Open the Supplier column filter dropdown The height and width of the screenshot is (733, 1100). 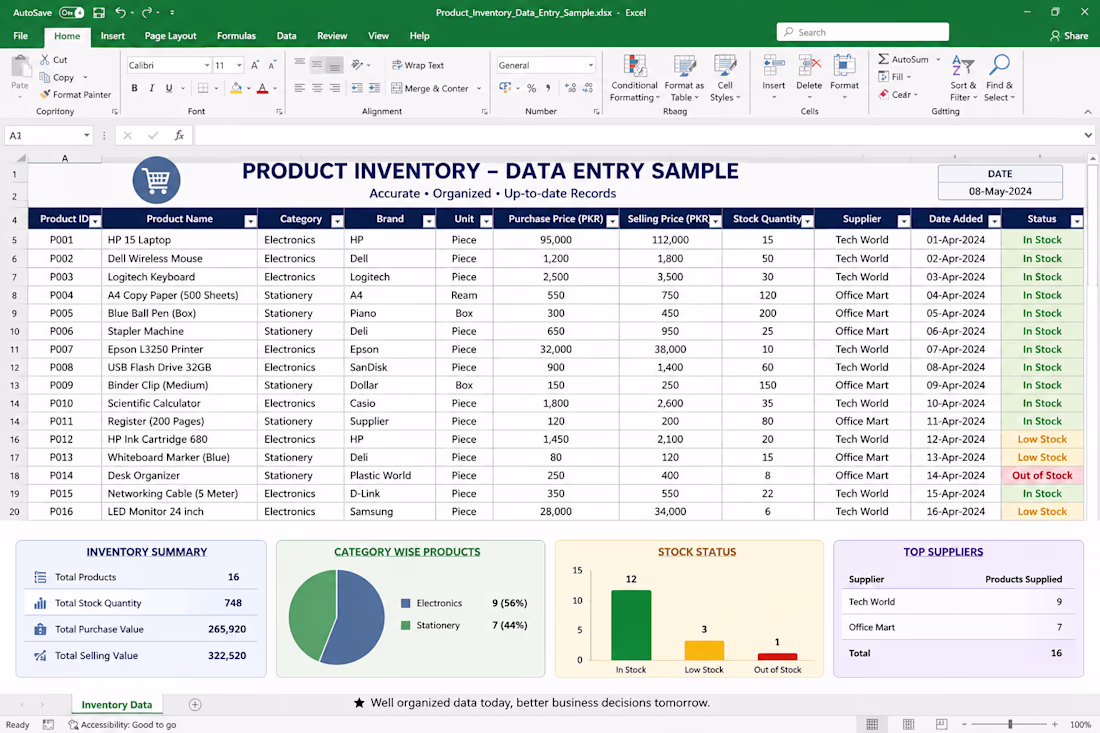tap(904, 221)
